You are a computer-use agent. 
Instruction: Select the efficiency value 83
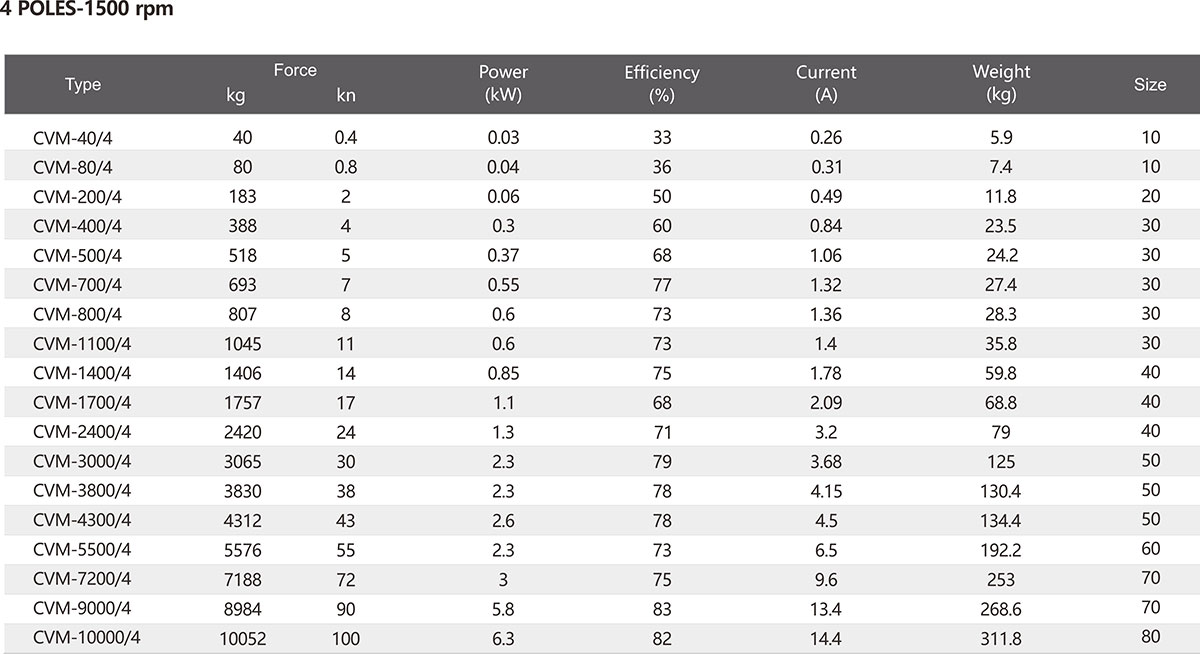coord(662,608)
